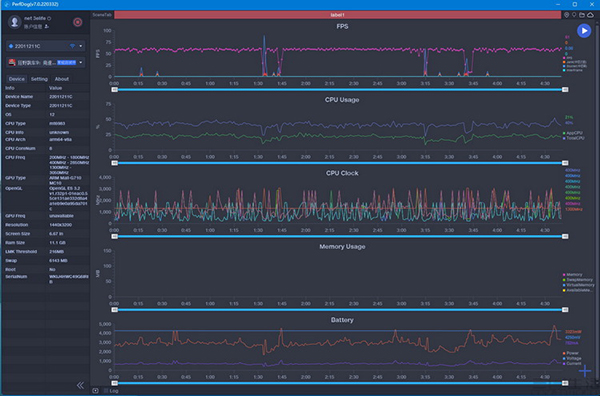The width and height of the screenshot is (600, 396).
Task: Expand the device dropdown 22011211C
Action: point(46,46)
